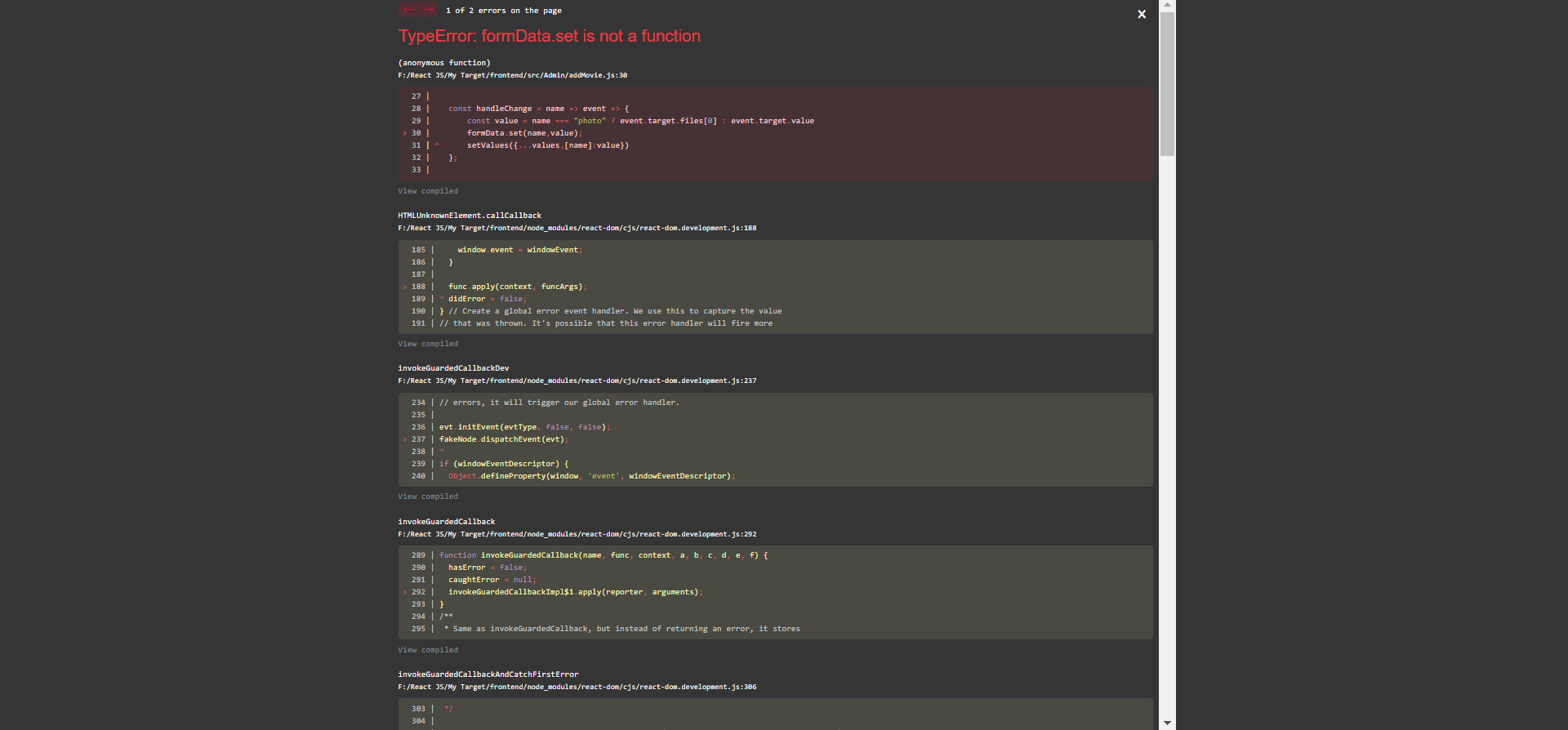Click "1 of 2 errors on the page" text
This screenshot has height=730, width=1568.
pyautogui.click(x=504, y=11)
